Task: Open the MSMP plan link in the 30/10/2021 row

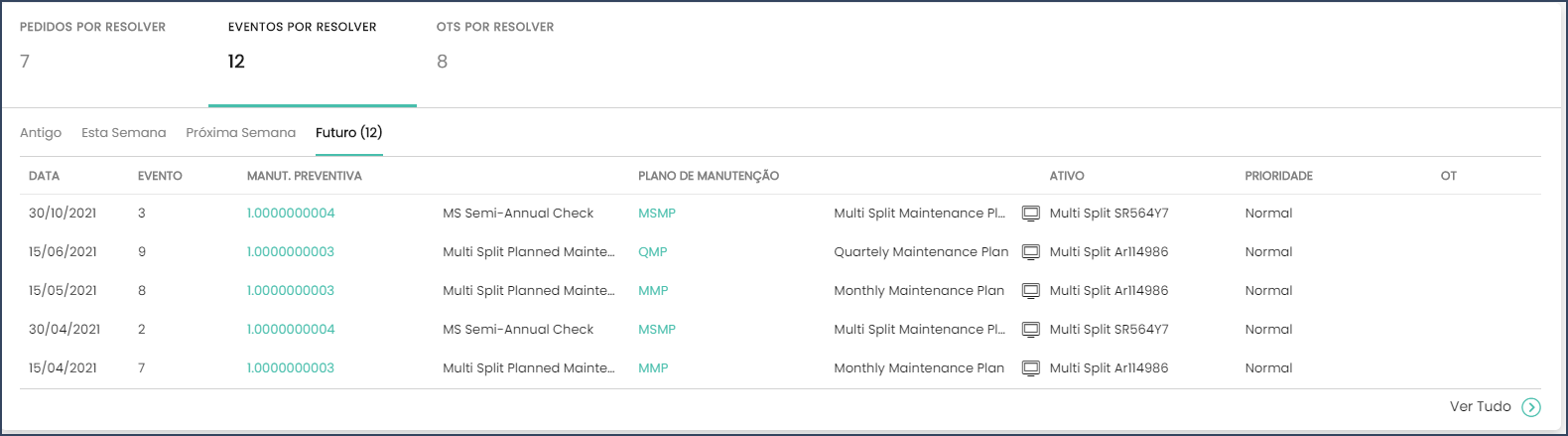Action: click(657, 214)
